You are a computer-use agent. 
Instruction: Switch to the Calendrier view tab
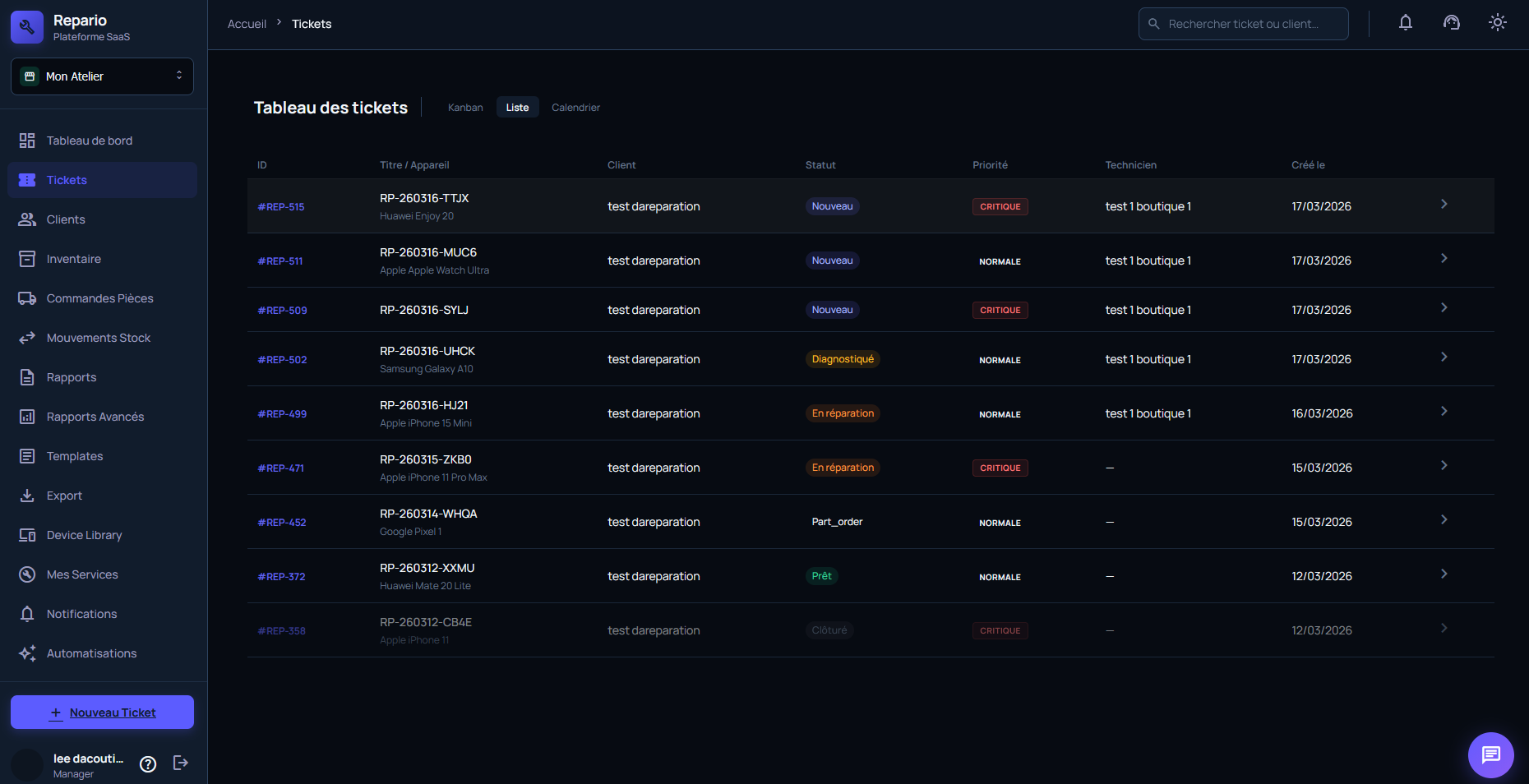point(575,108)
